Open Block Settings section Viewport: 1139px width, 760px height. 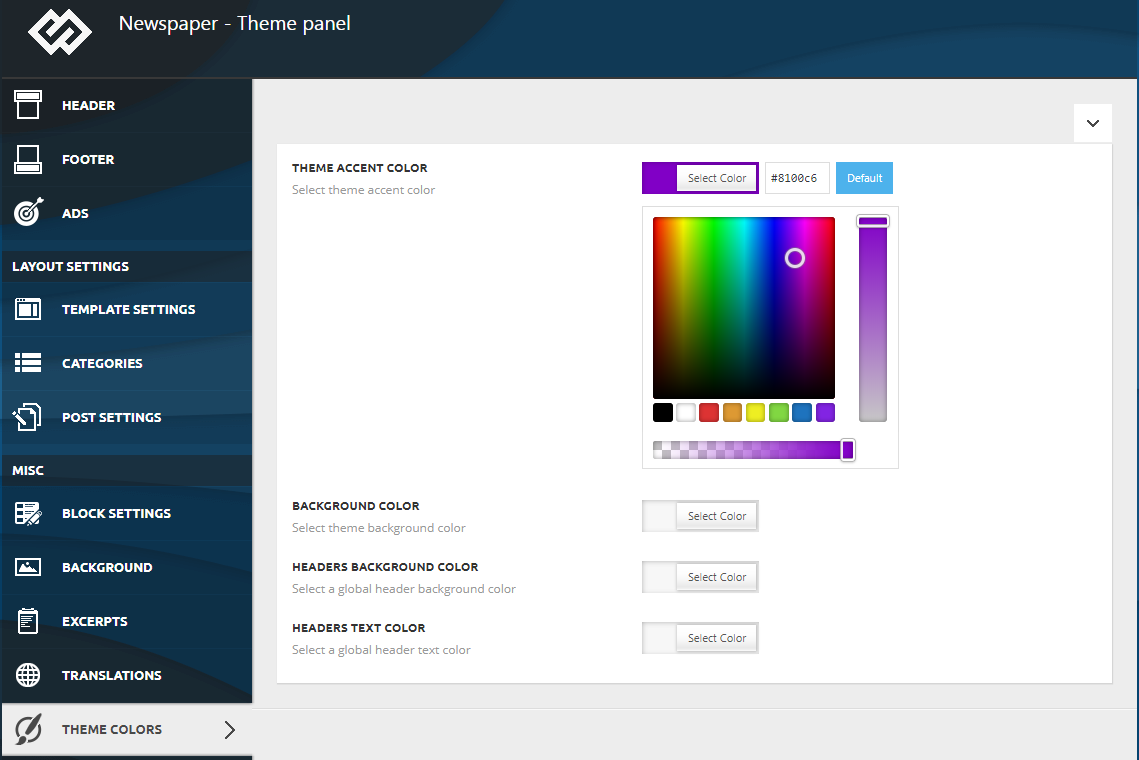(x=126, y=513)
